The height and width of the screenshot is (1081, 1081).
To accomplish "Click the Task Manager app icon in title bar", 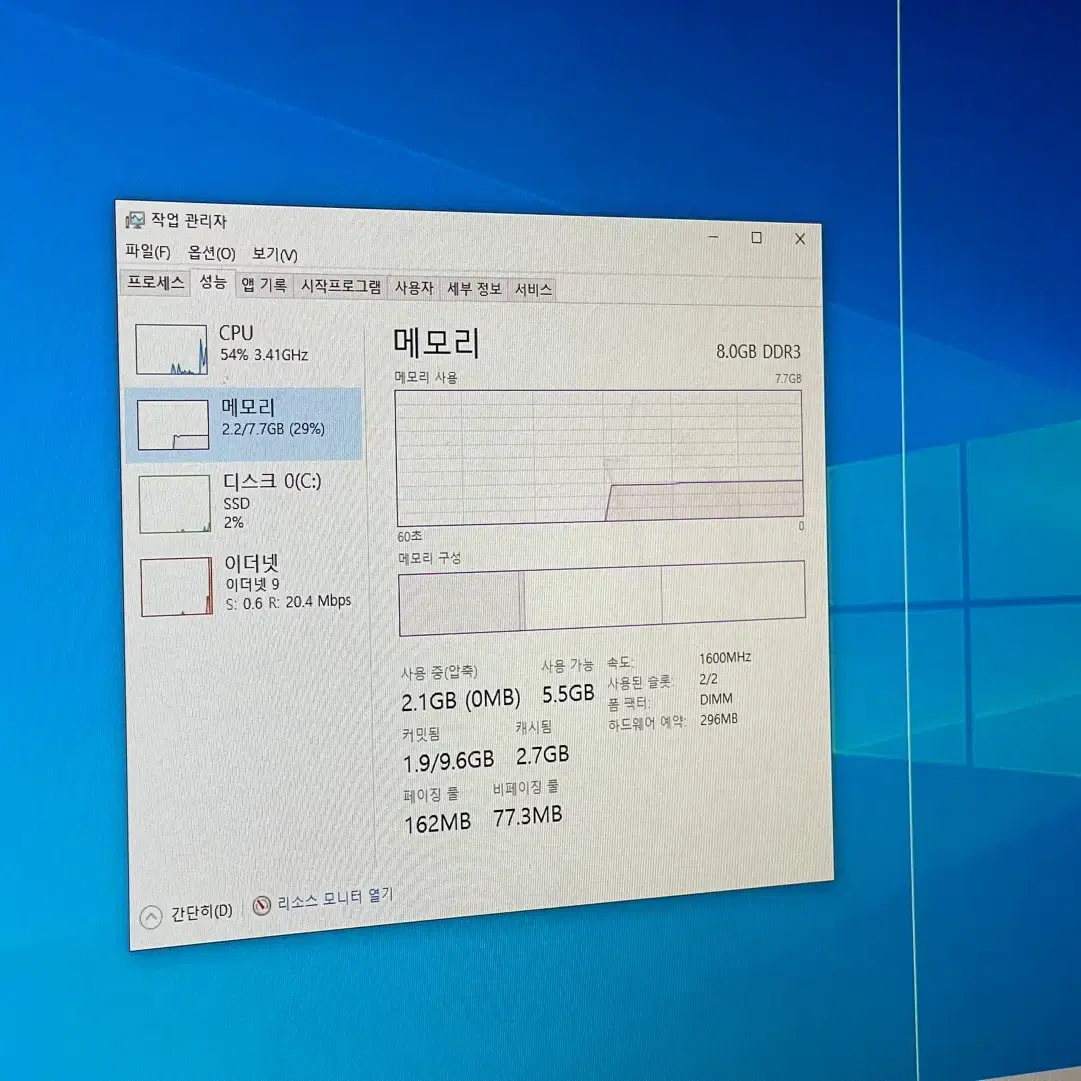I will click(135, 220).
